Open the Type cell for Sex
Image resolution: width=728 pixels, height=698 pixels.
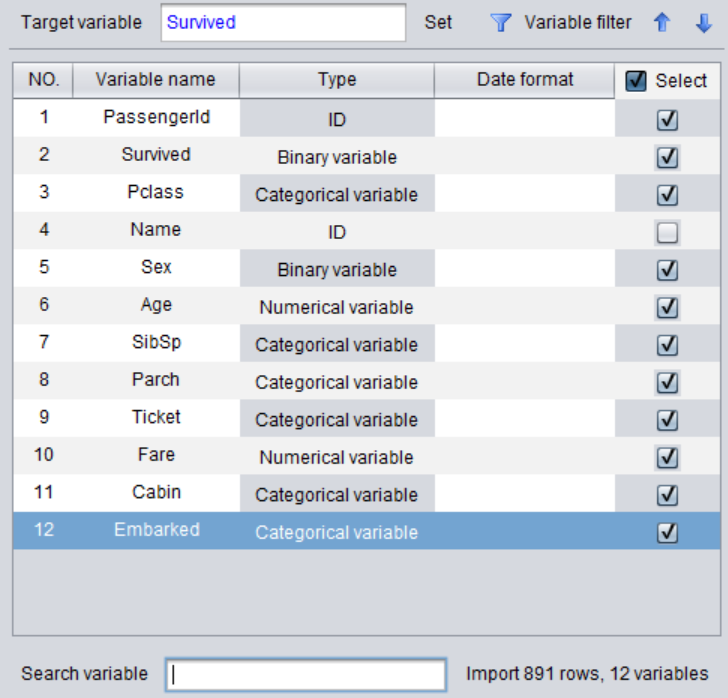tap(337, 270)
